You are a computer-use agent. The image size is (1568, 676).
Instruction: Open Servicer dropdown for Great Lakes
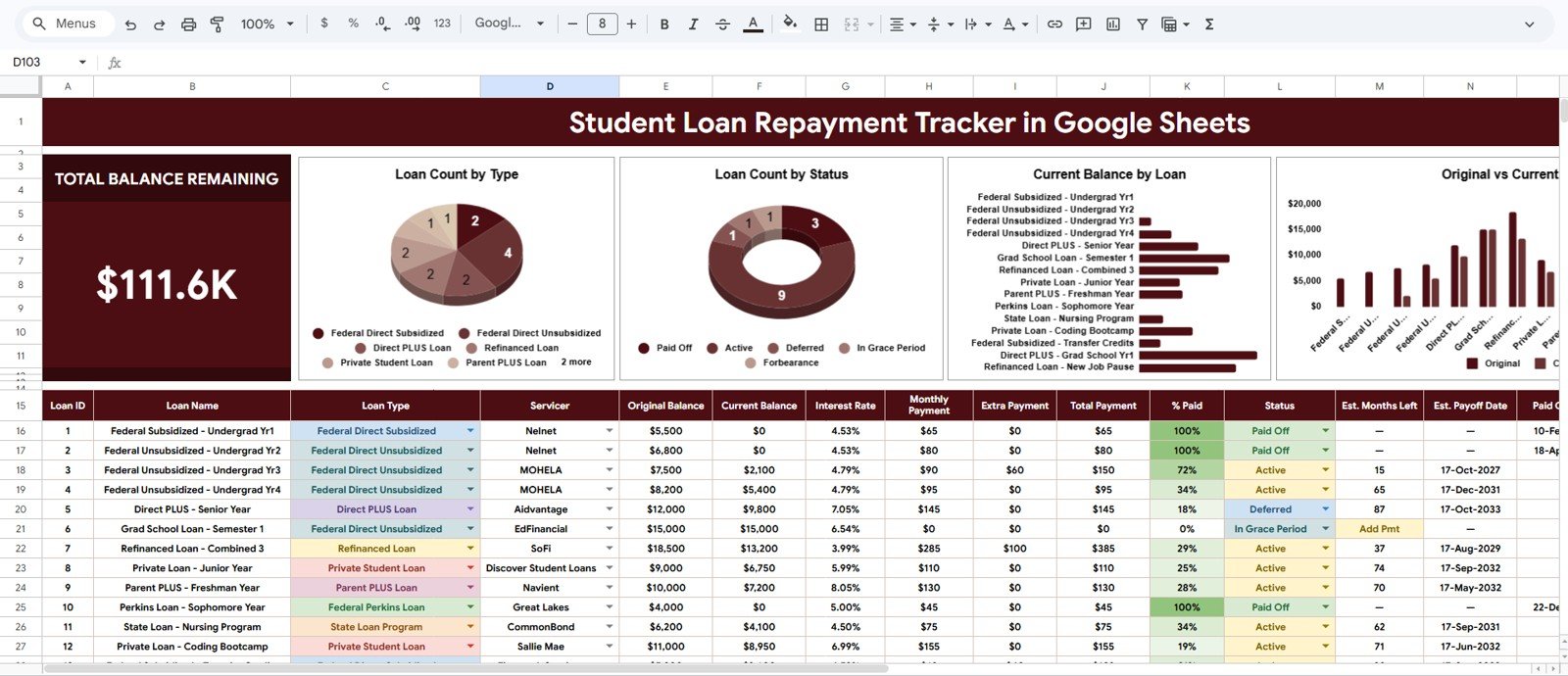click(610, 607)
